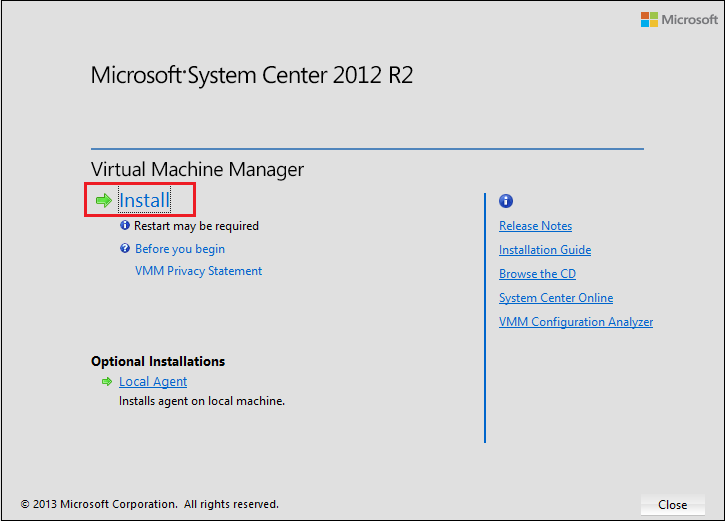Start the Install link for VMM
725x521 pixels.
[x=144, y=201]
